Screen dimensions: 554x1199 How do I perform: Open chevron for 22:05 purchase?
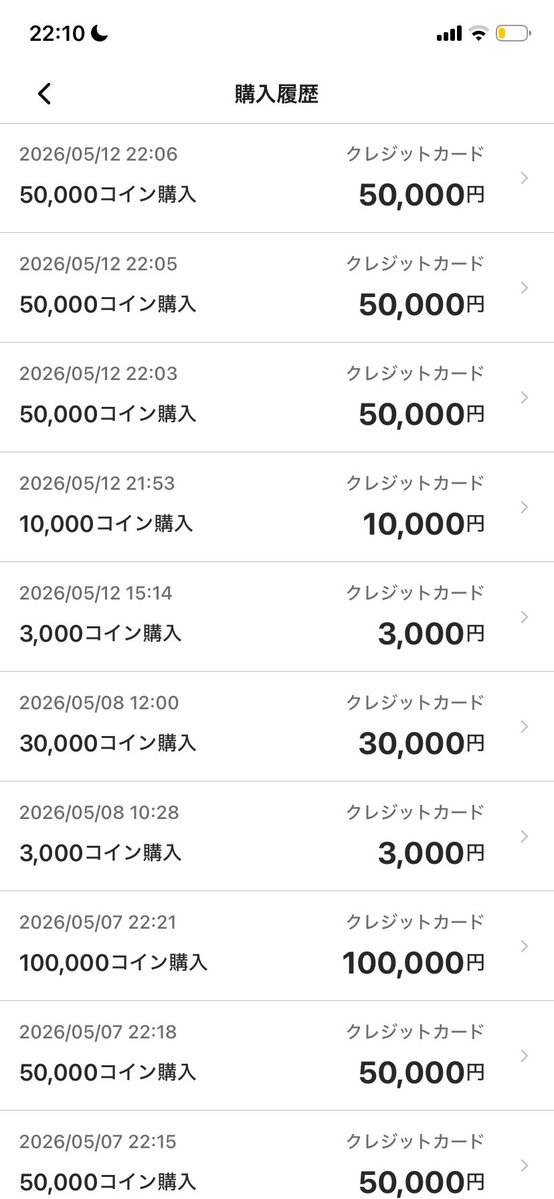point(524,288)
